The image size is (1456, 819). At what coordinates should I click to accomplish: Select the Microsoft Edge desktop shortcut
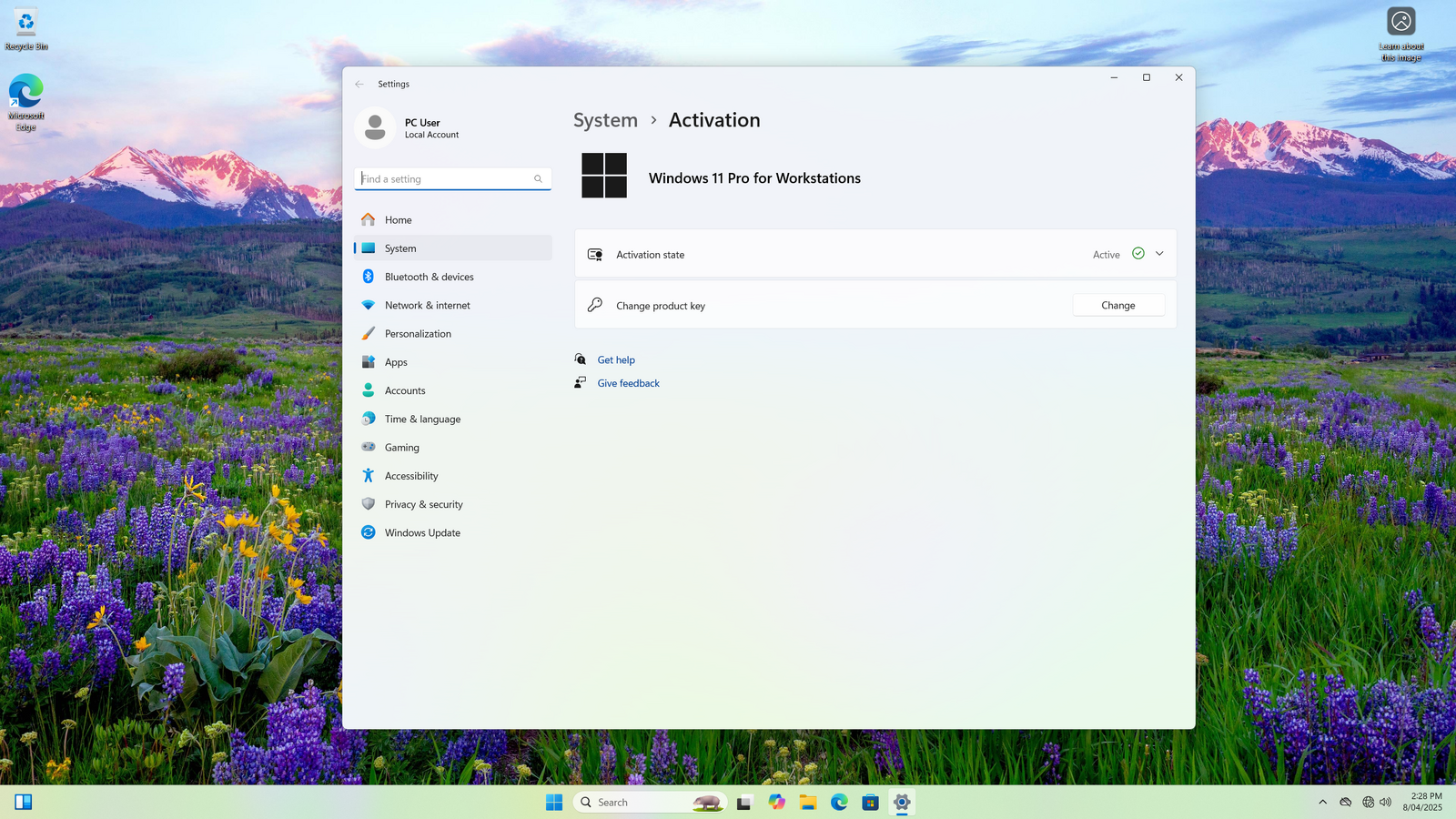click(x=26, y=103)
